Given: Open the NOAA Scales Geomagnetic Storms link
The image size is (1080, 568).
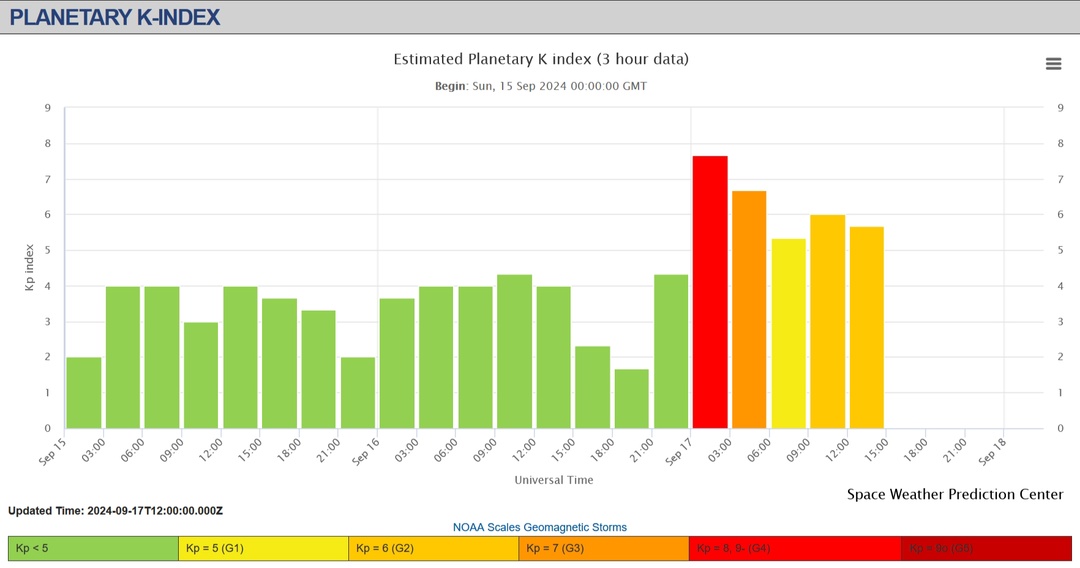Looking at the screenshot, I should pyautogui.click(x=540, y=527).
